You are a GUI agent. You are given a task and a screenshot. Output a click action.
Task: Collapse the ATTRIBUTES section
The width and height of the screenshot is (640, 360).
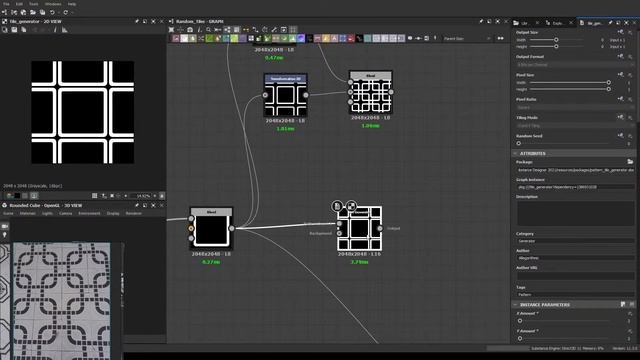(x=515, y=153)
